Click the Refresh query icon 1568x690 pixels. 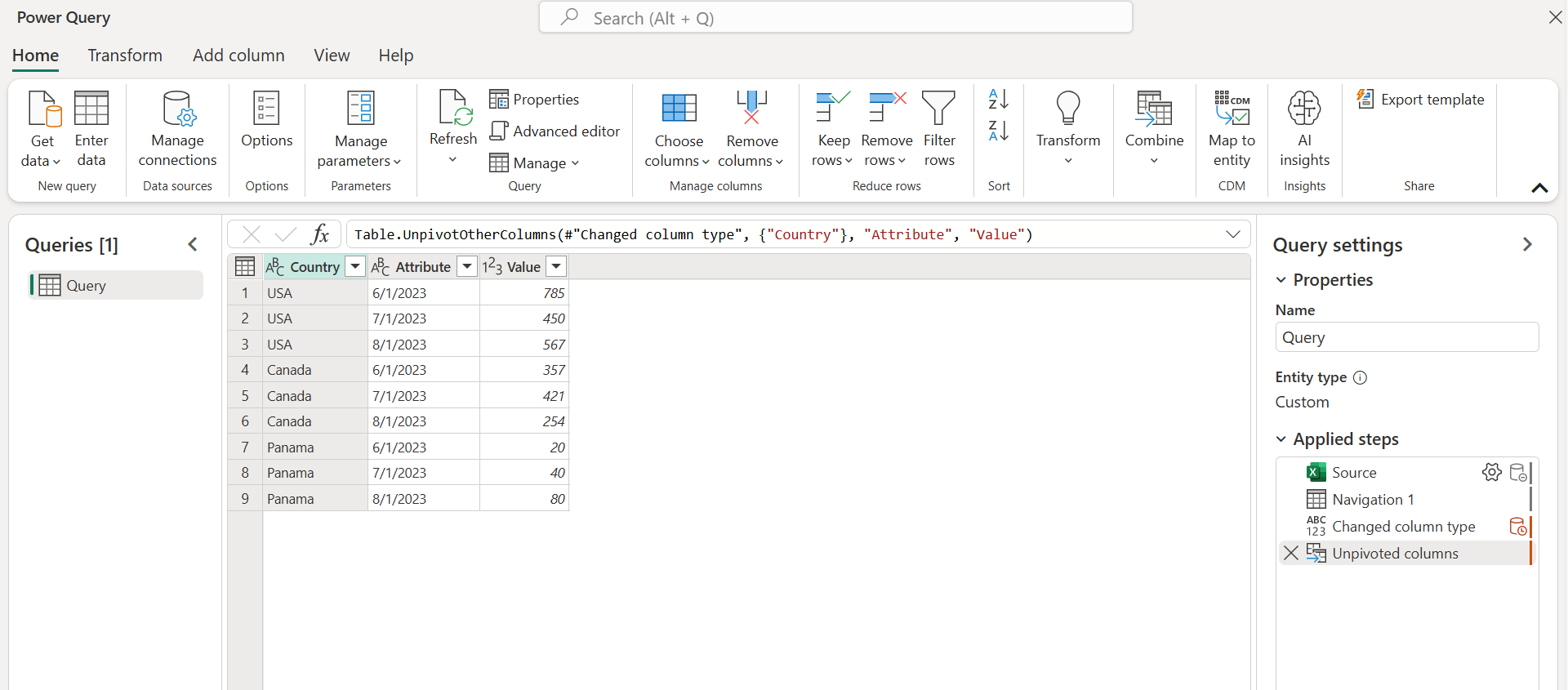(x=453, y=109)
